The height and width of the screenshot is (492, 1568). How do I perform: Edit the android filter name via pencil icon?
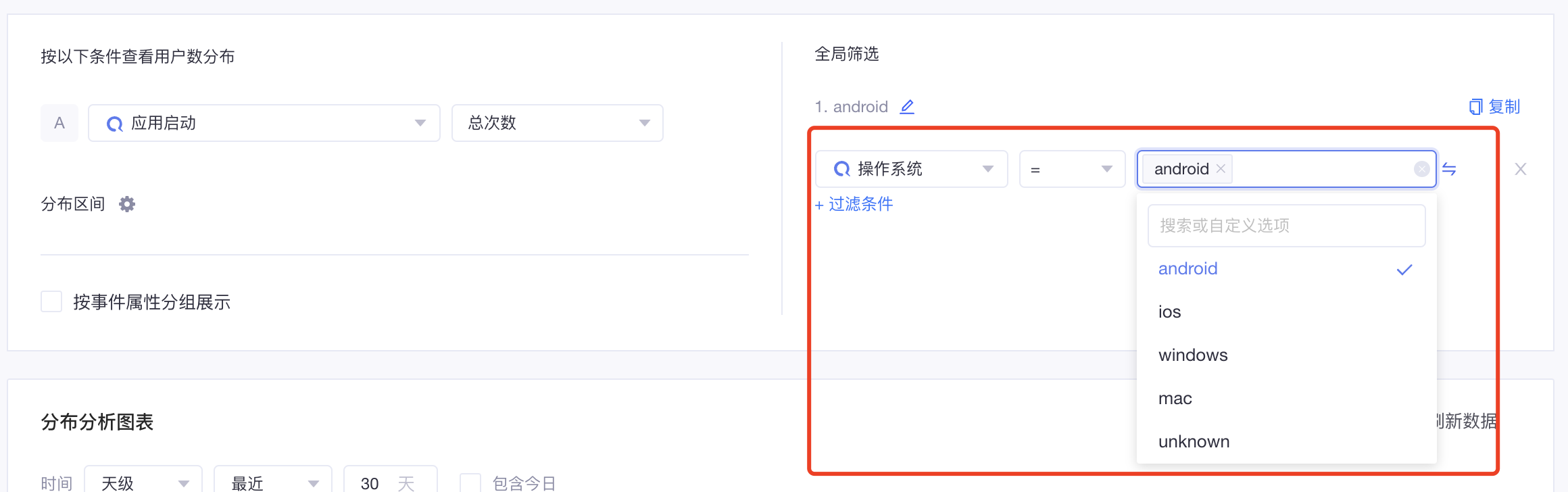pos(907,107)
